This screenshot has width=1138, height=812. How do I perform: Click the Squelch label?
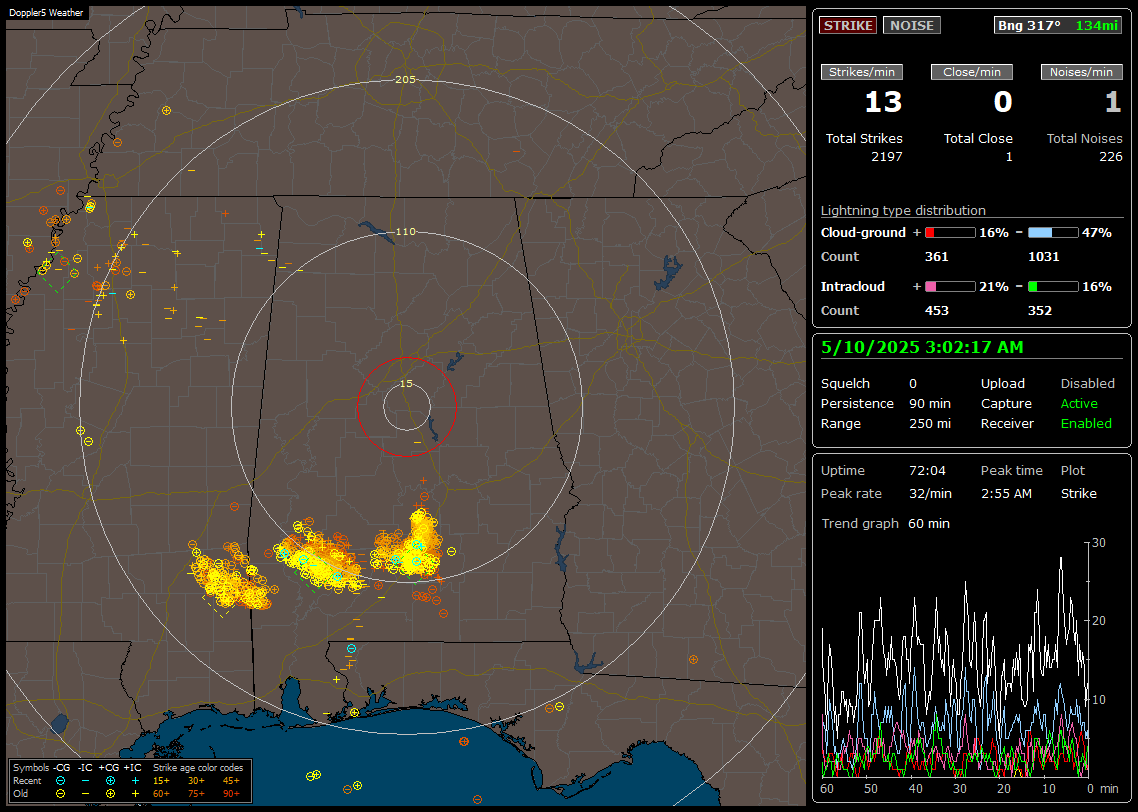pos(845,384)
